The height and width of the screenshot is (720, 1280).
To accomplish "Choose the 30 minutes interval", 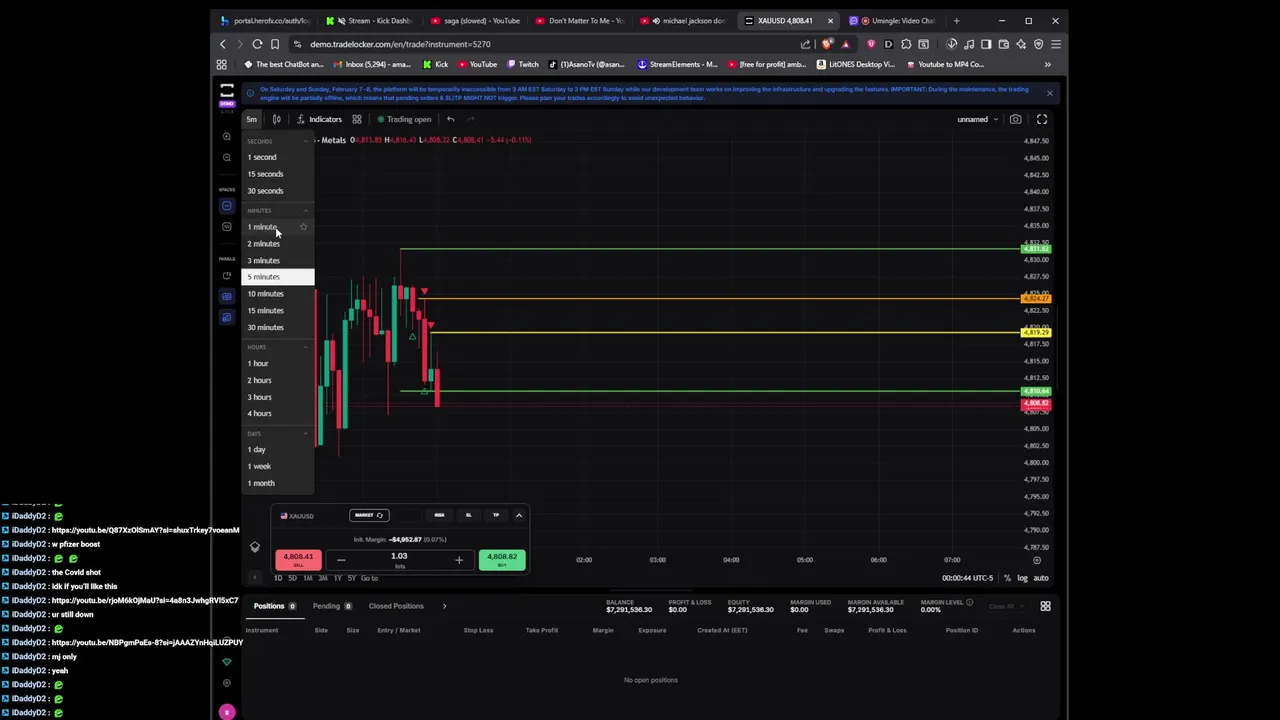I will tap(266, 327).
